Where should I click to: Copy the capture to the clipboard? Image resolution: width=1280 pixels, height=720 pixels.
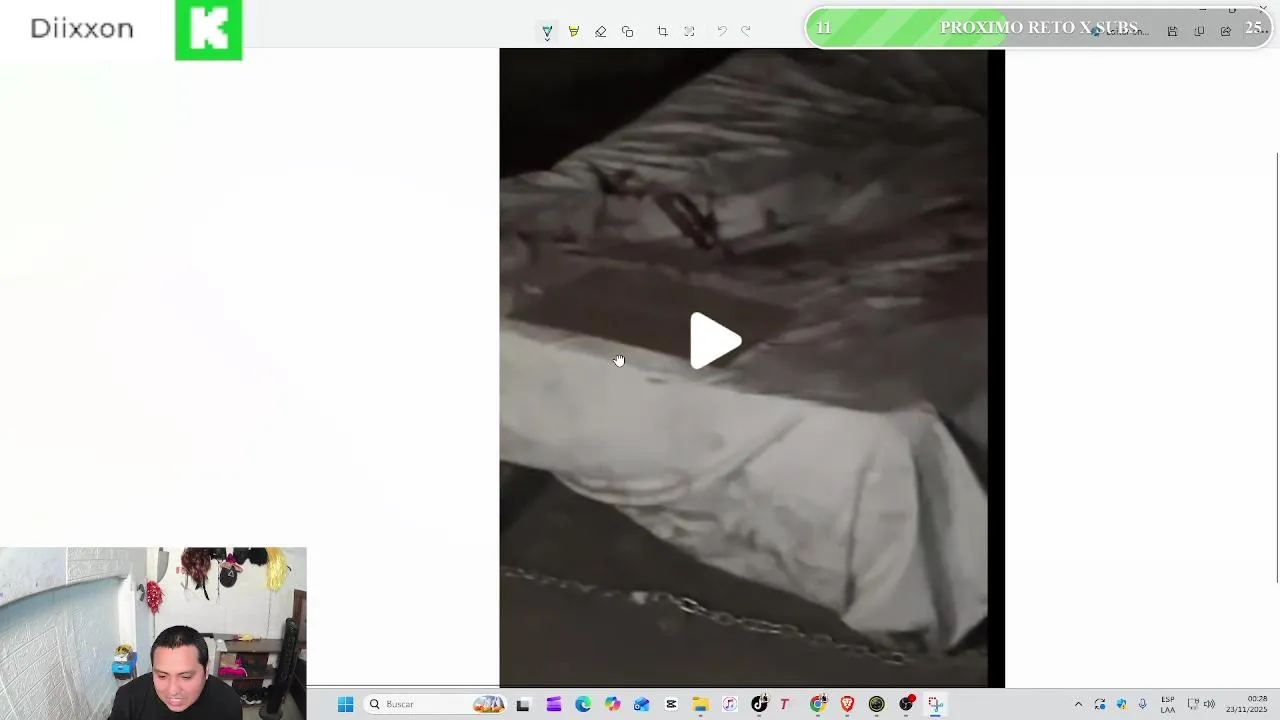click(1199, 31)
